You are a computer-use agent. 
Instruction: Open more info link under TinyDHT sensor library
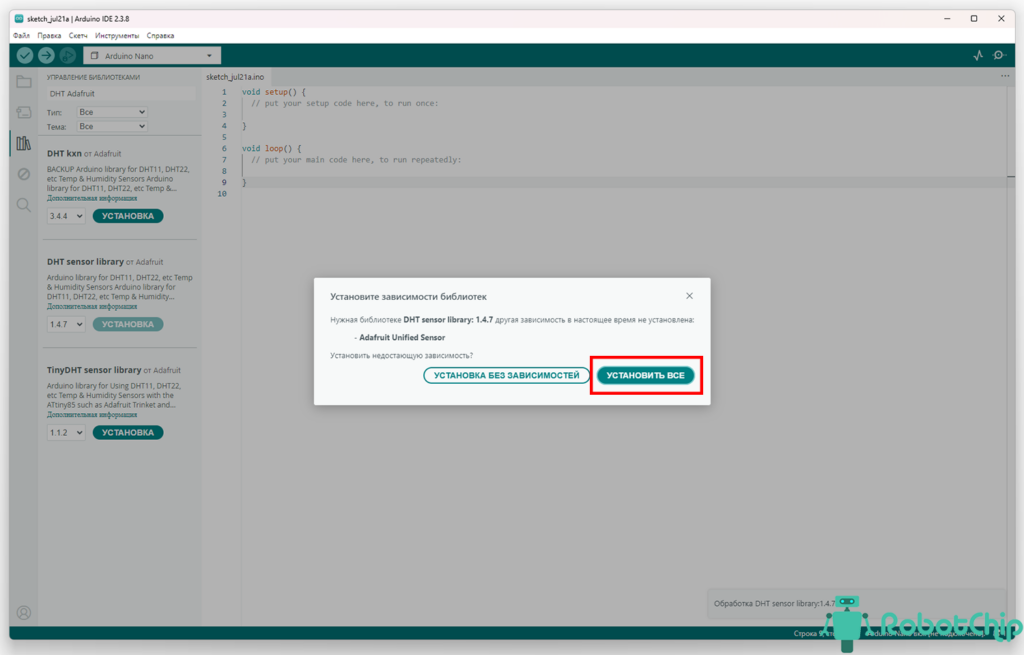point(92,415)
